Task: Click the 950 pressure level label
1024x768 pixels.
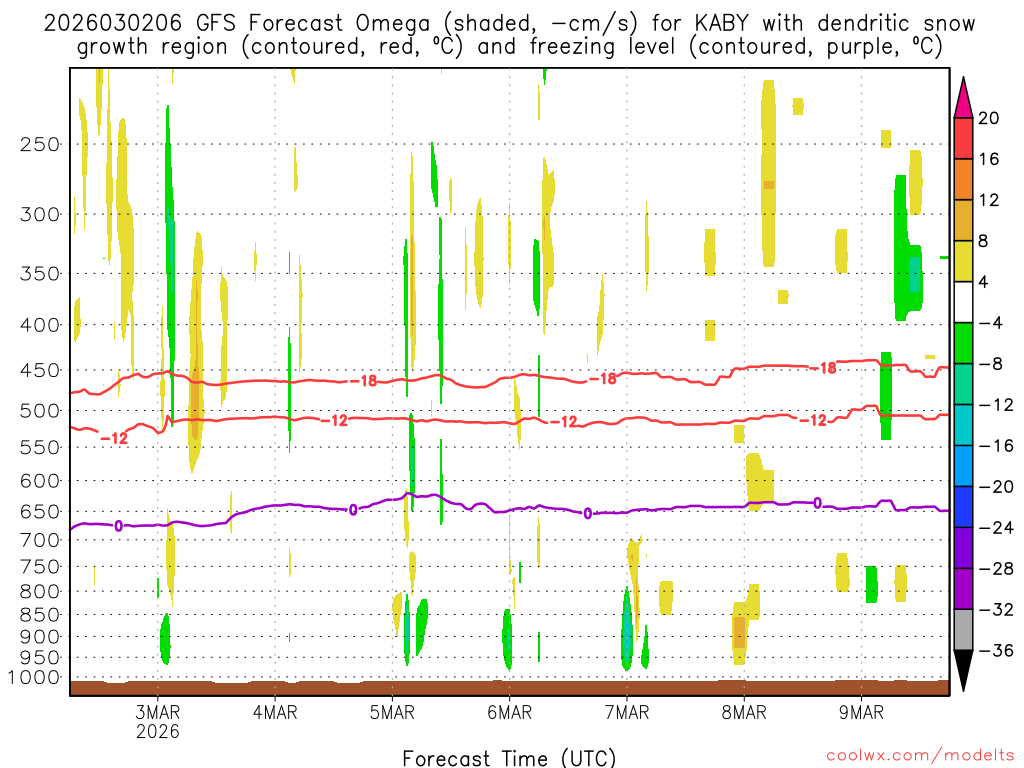Action: click(x=40, y=658)
